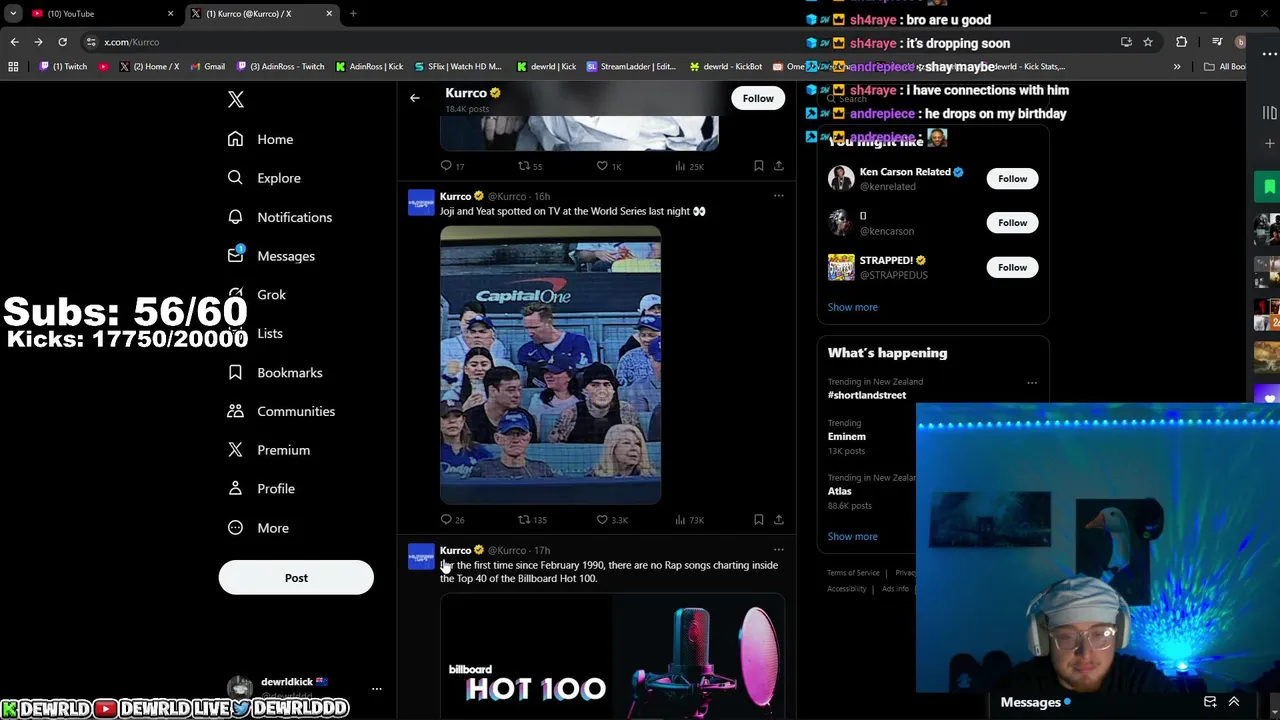Bookmark the Joji and Yeat post
The image size is (1280, 720).
click(x=758, y=520)
